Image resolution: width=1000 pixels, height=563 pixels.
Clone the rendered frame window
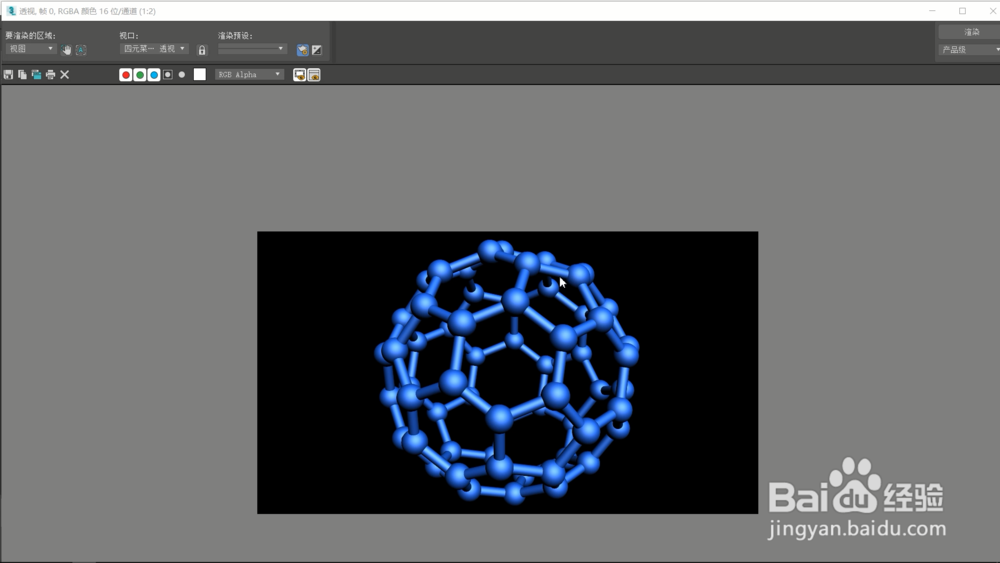click(36, 75)
